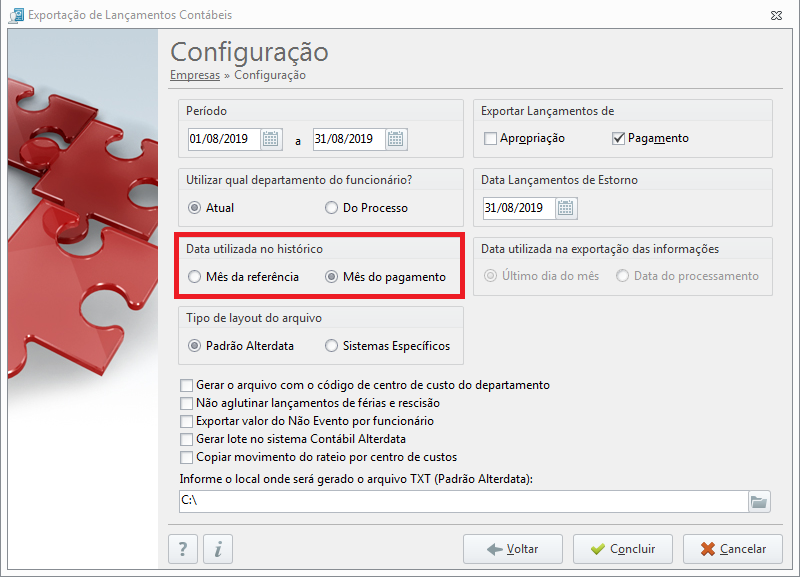This screenshot has width=800, height=578.
Task: Click the Voltar button
Action: [x=513, y=549]
